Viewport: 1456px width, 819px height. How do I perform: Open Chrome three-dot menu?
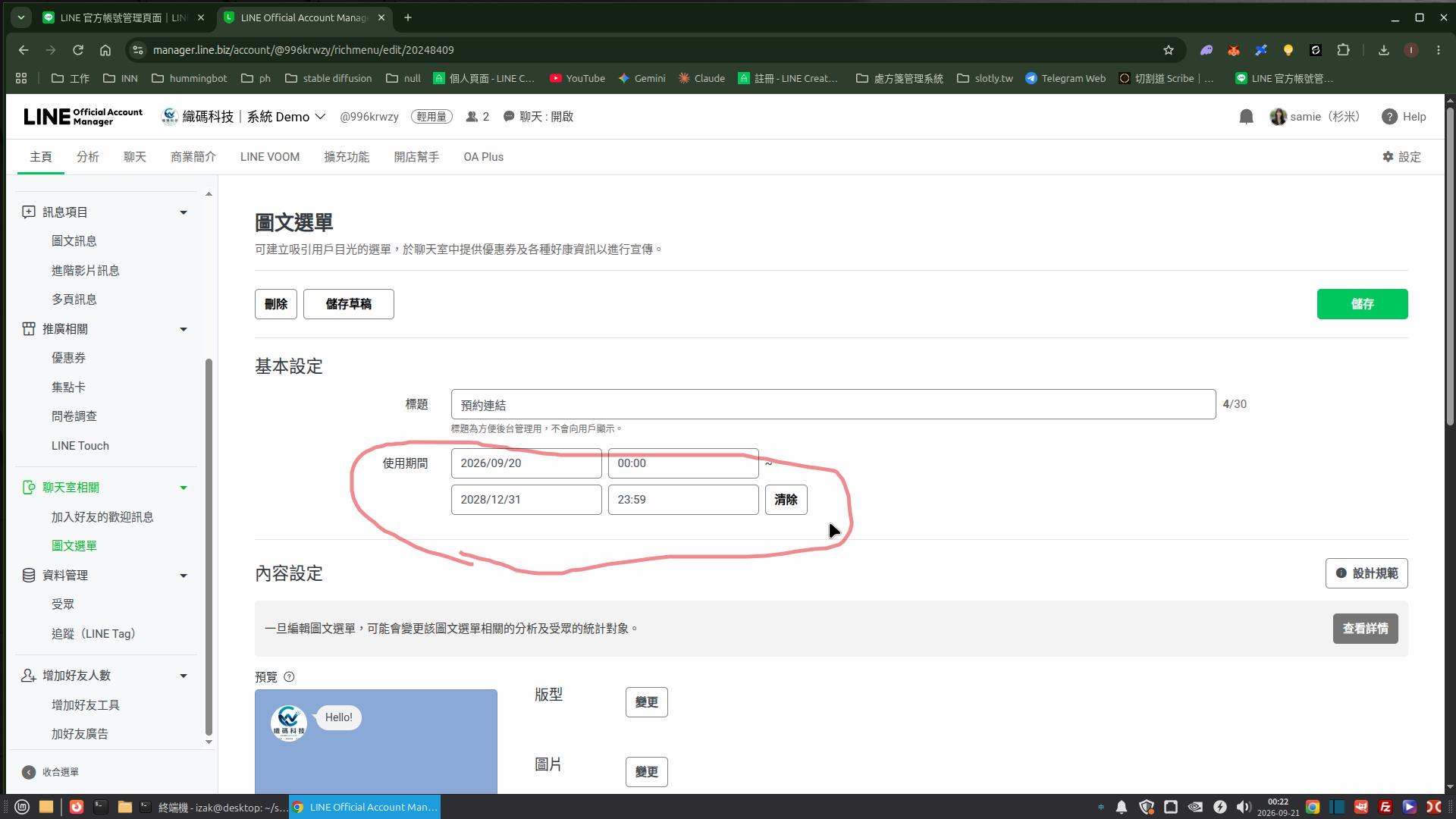tap(1439, 50)
